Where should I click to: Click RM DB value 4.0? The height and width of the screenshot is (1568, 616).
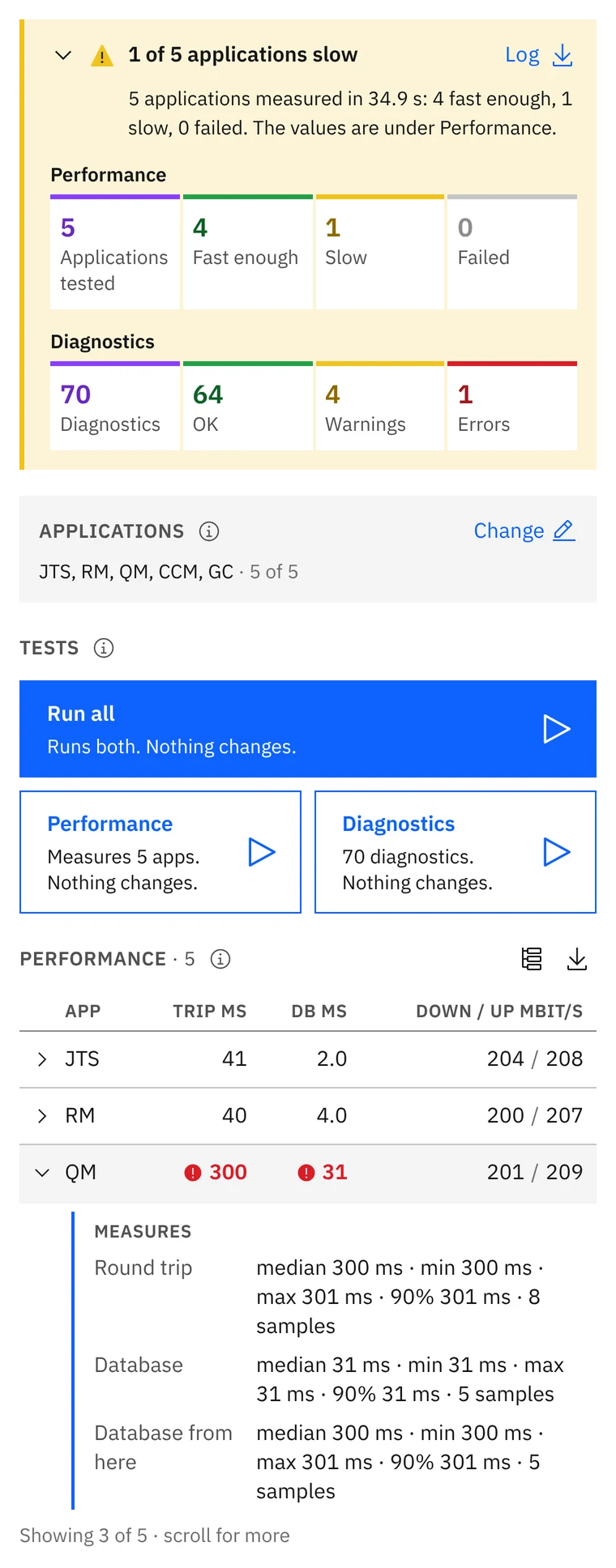[332, 1115]
